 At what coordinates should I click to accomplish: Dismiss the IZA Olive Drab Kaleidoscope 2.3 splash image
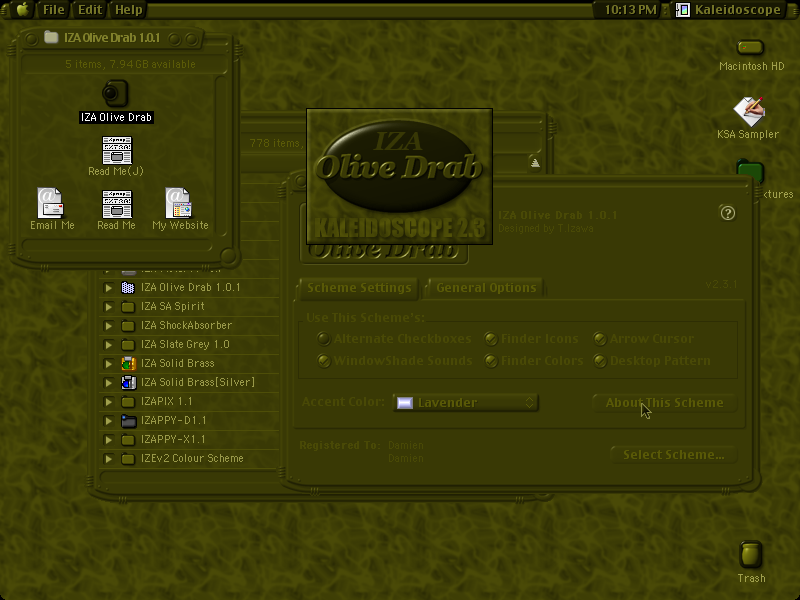coord(399,177)
